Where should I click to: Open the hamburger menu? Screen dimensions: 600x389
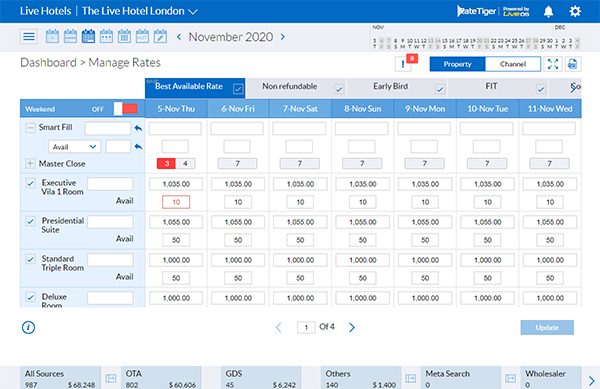(29, 37)
